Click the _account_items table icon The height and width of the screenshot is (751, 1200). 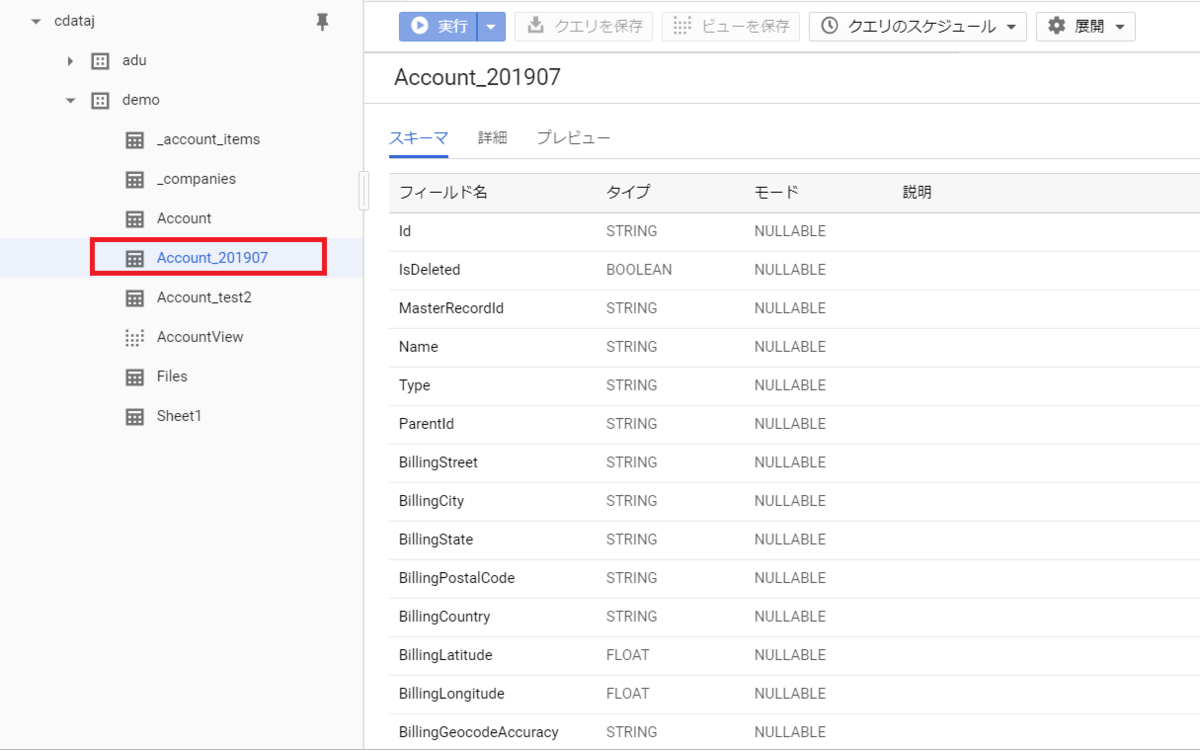pos(135,140)
